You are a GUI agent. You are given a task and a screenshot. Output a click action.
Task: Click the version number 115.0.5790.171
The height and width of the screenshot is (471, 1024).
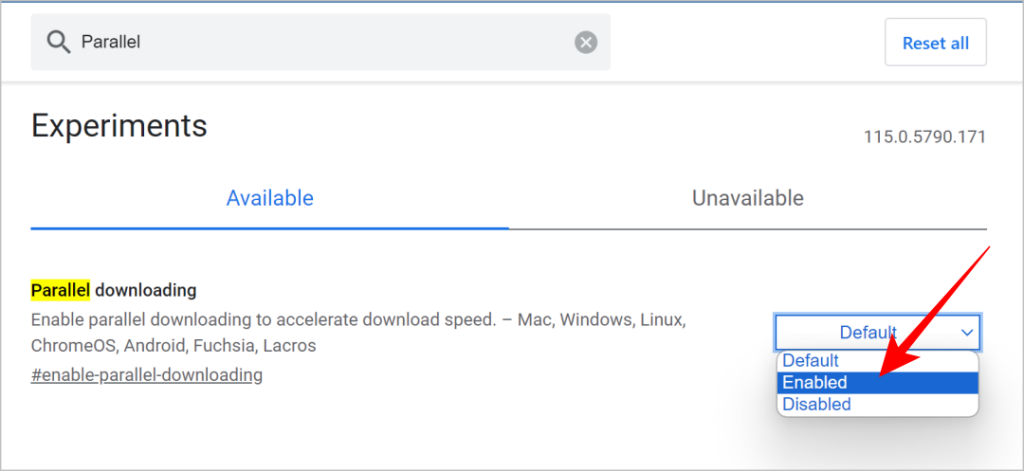coord(925,137)
